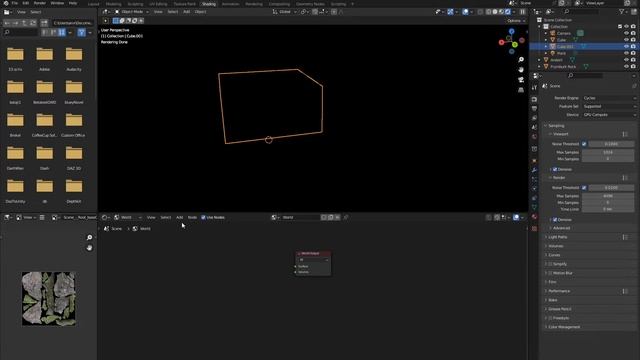The height and width of the screenshot is (360, 640).
Task: Hide the Camera using its eye icon
Action: point(626,33)
